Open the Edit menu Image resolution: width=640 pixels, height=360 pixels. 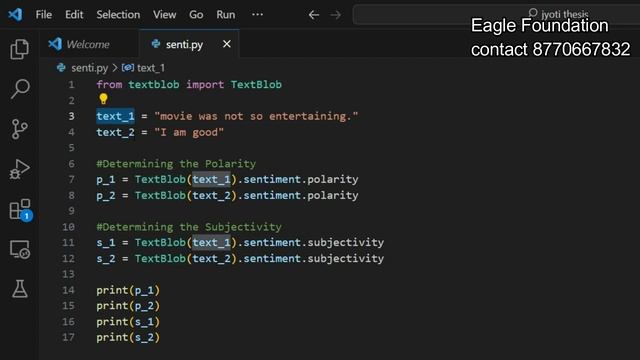point(74,15)
